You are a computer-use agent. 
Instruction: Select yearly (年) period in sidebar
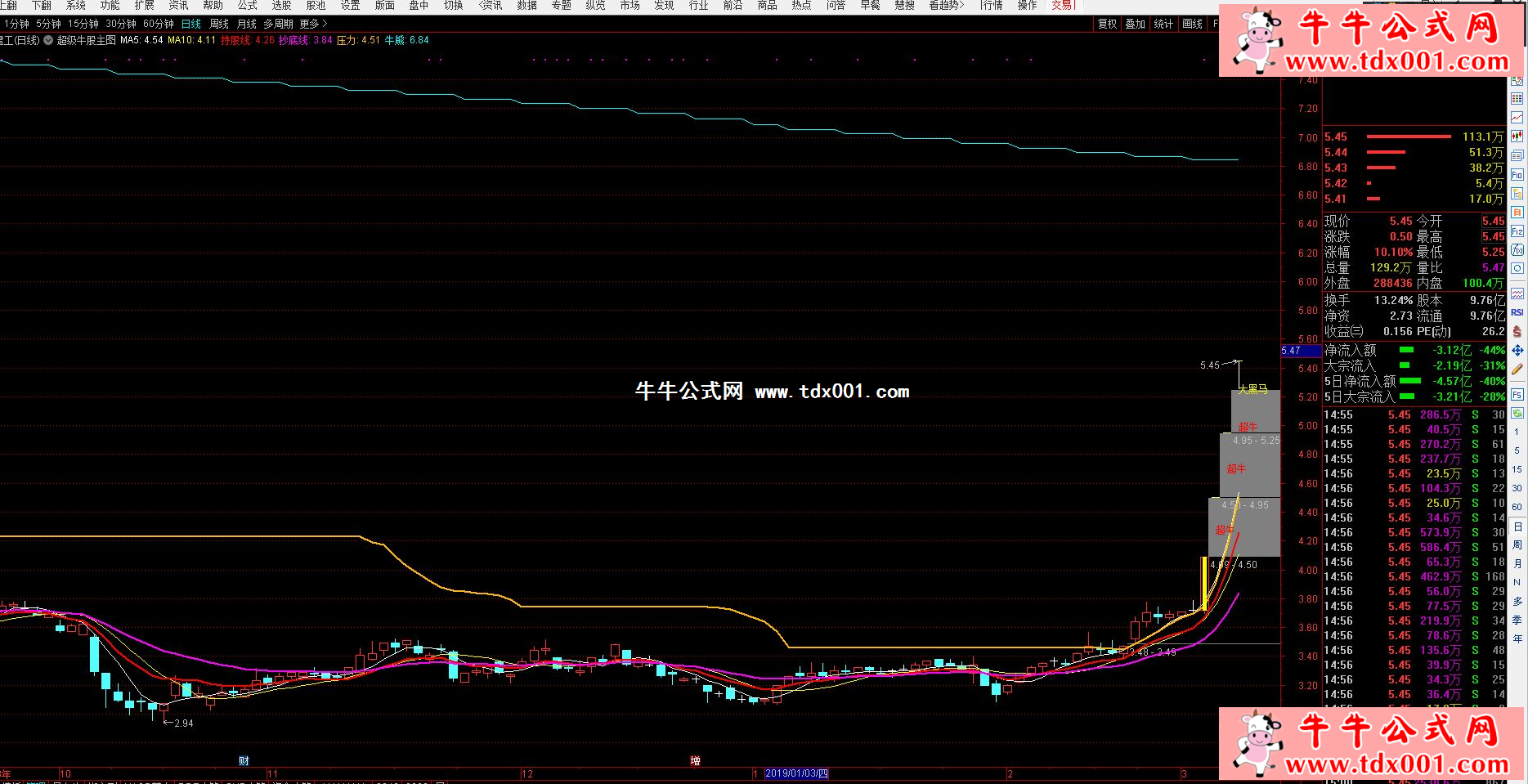click(1517, 638)
